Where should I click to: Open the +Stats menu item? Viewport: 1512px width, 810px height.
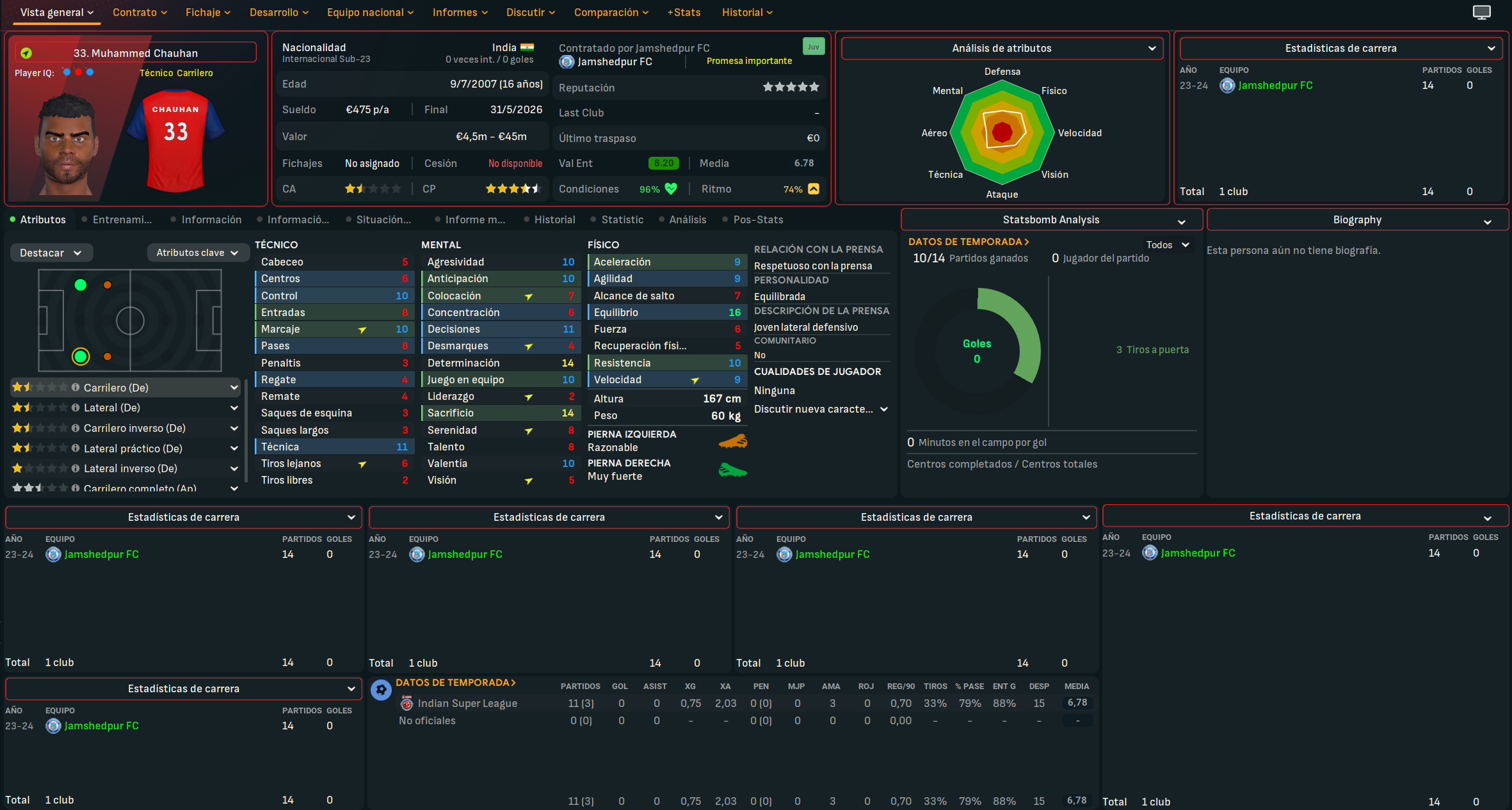click(x=684, y=12)
